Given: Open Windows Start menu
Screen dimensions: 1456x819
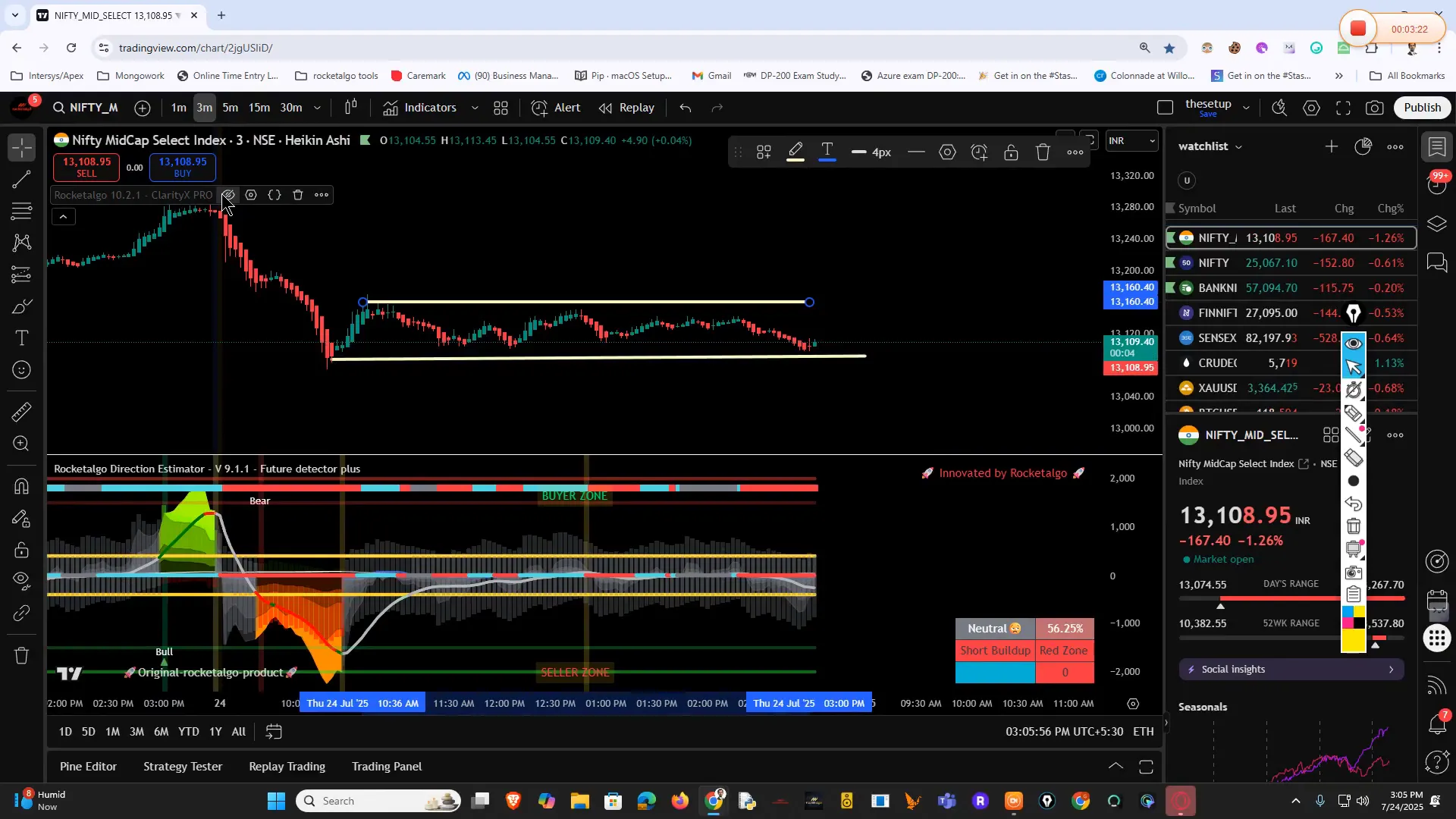Looking at the screenshot, I should [x=277, y=801].
